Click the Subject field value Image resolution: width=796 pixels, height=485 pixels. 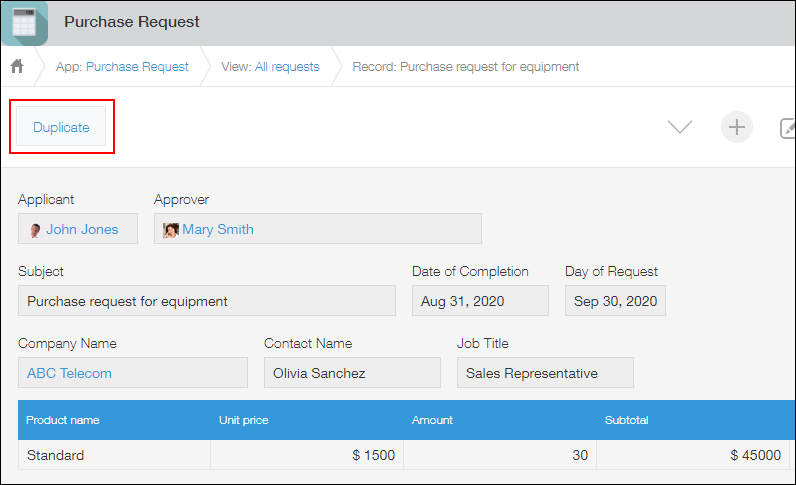(206, 301)
